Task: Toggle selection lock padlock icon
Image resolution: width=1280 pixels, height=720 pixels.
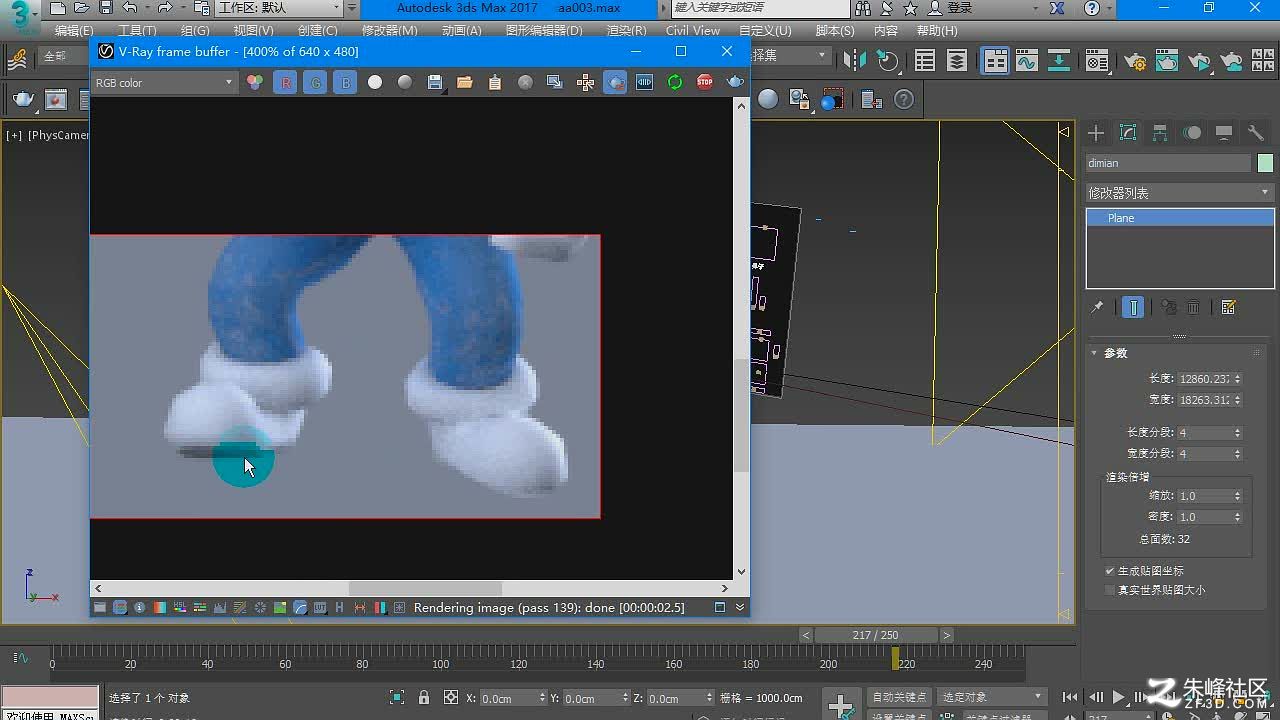Action: coord(424,698)
